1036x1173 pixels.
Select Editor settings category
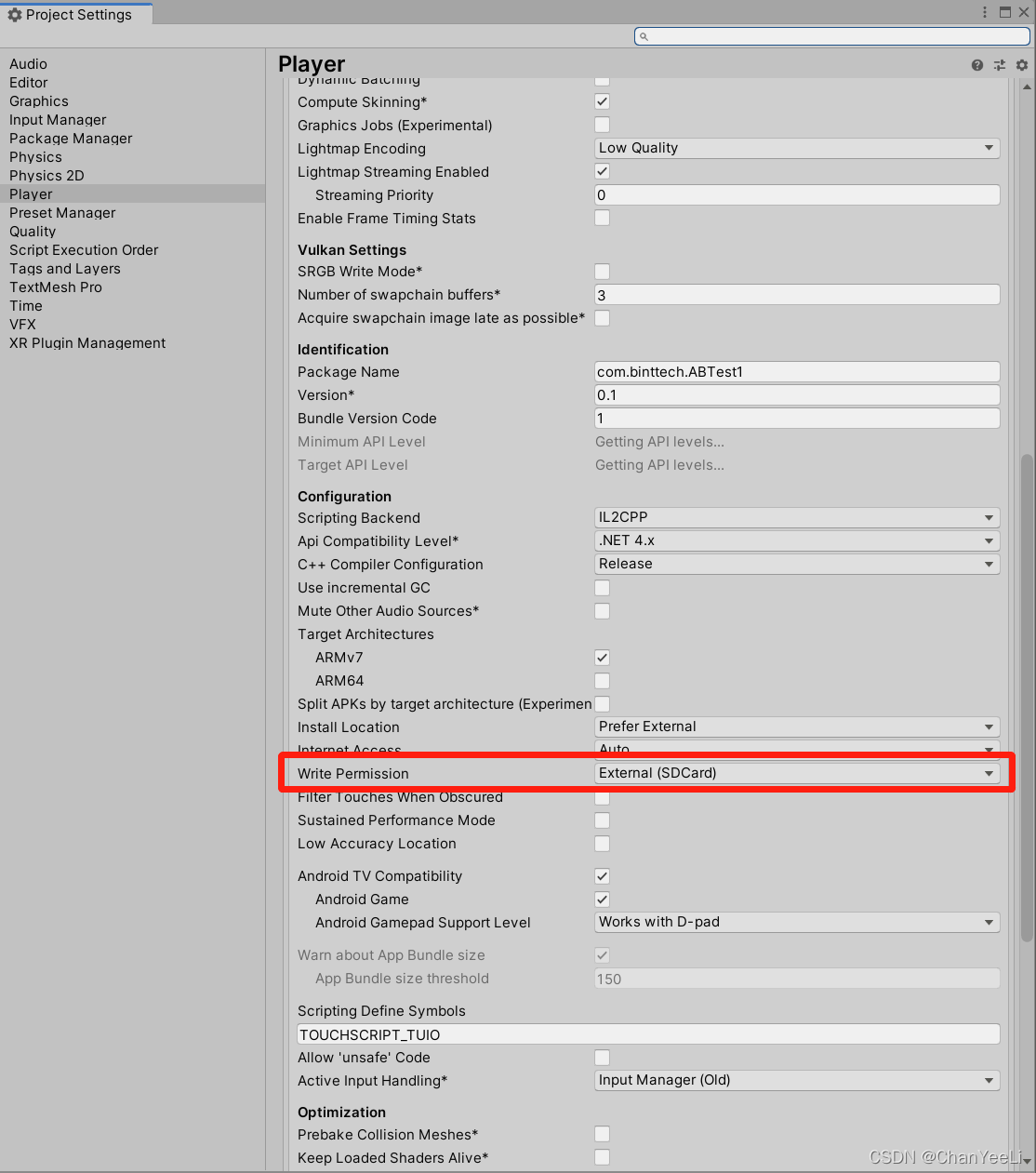click(132, 83)
